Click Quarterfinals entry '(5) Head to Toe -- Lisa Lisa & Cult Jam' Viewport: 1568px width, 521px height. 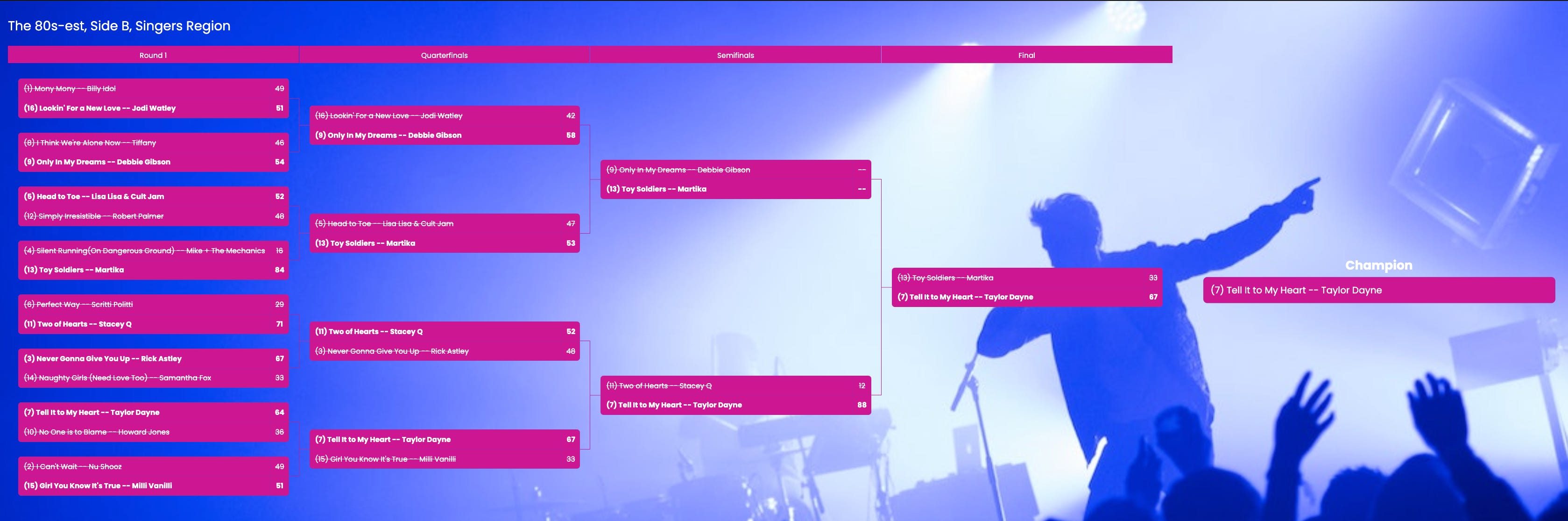(445, 224)
